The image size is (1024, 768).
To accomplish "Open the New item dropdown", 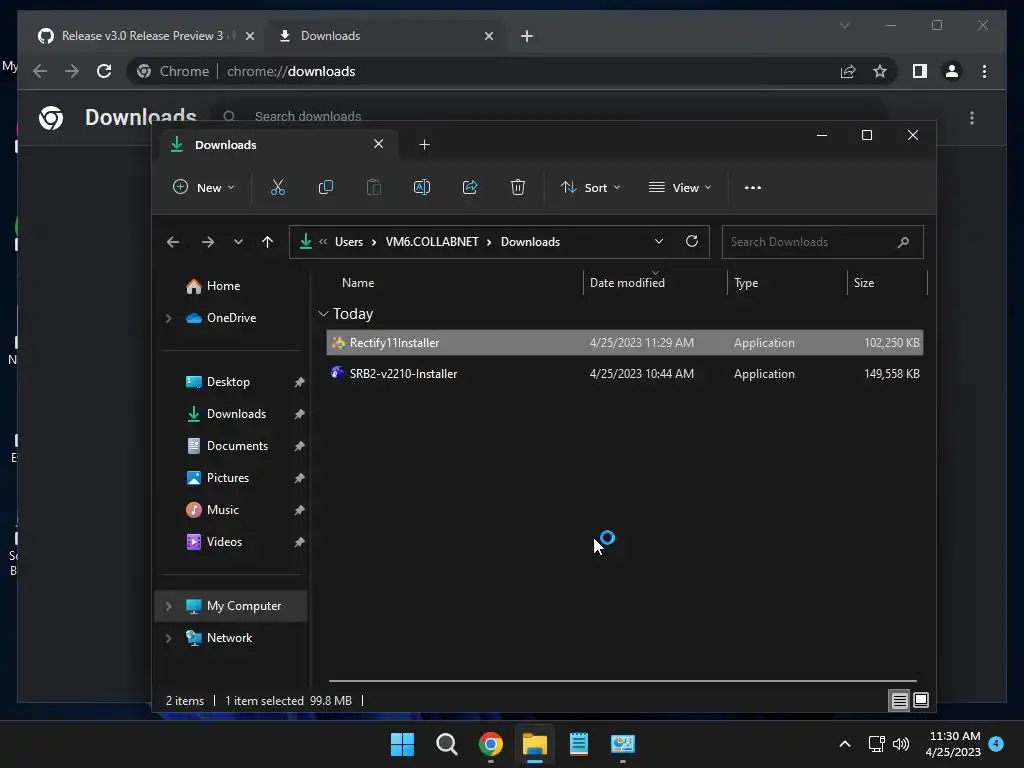I will pyautogui.click(x=203, y=187).
